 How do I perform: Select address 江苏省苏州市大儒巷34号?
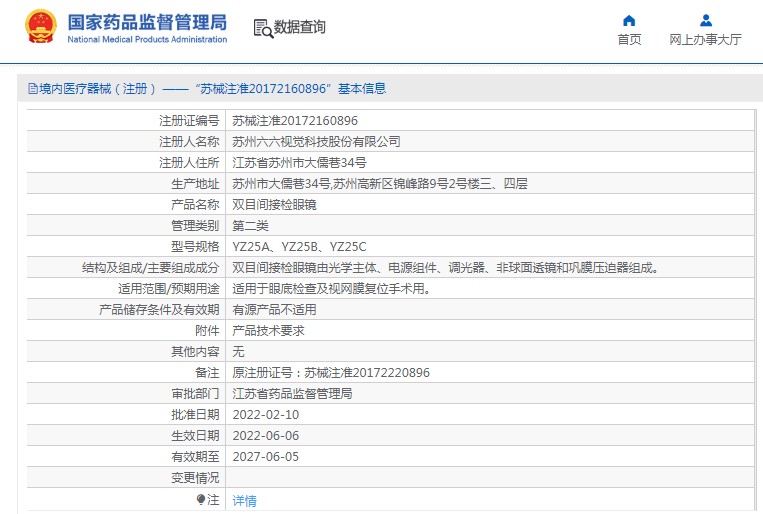tap(299, 163)
